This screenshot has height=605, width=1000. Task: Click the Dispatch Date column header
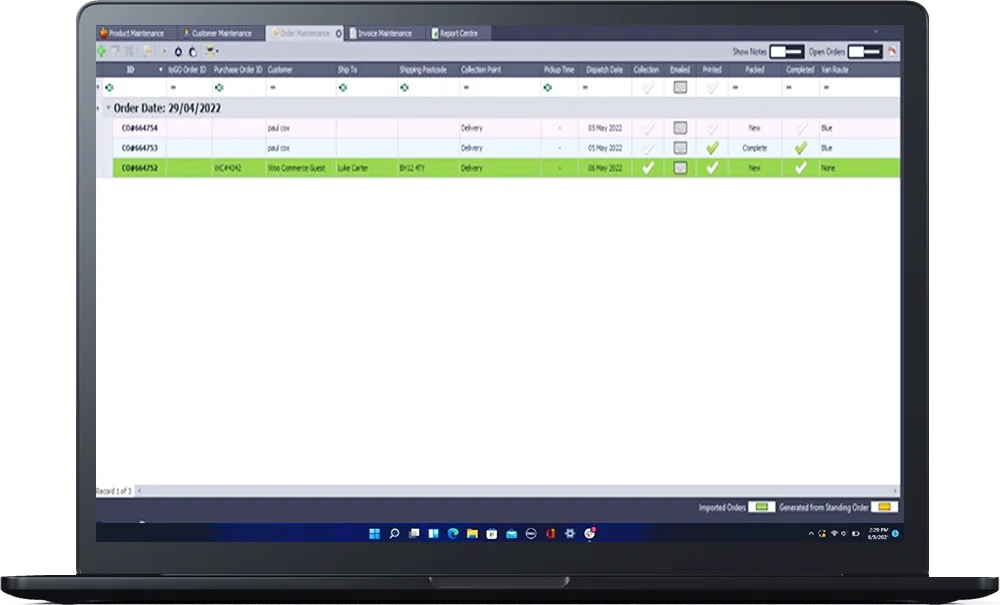604,69
